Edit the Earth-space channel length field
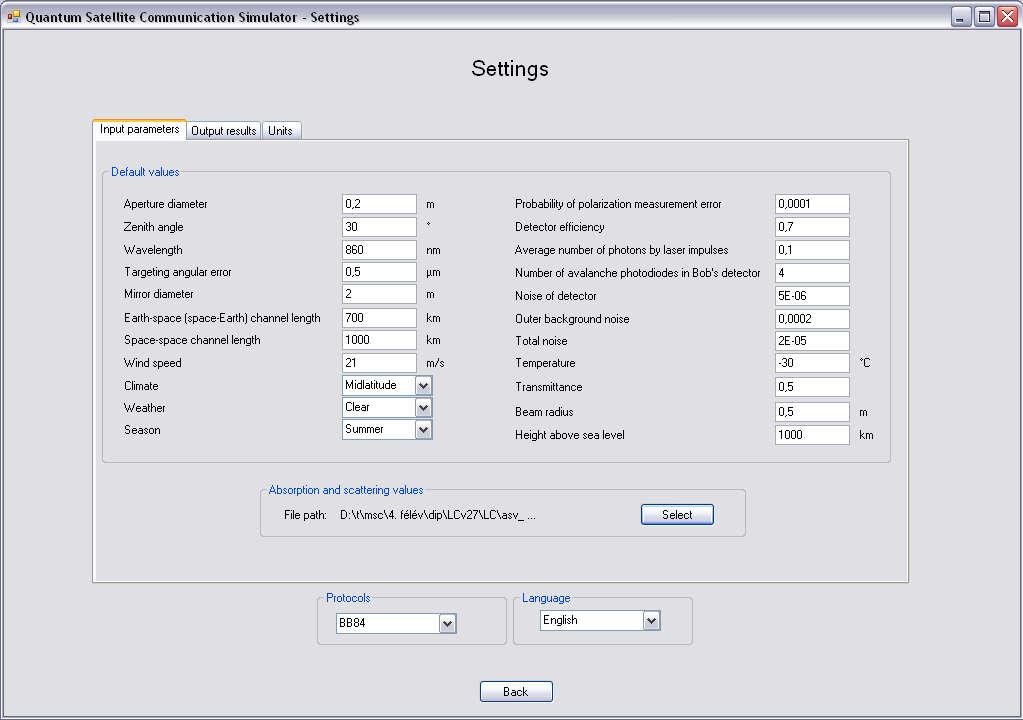The height and width of the screenshot is (720, 1023). coord(379,318)
